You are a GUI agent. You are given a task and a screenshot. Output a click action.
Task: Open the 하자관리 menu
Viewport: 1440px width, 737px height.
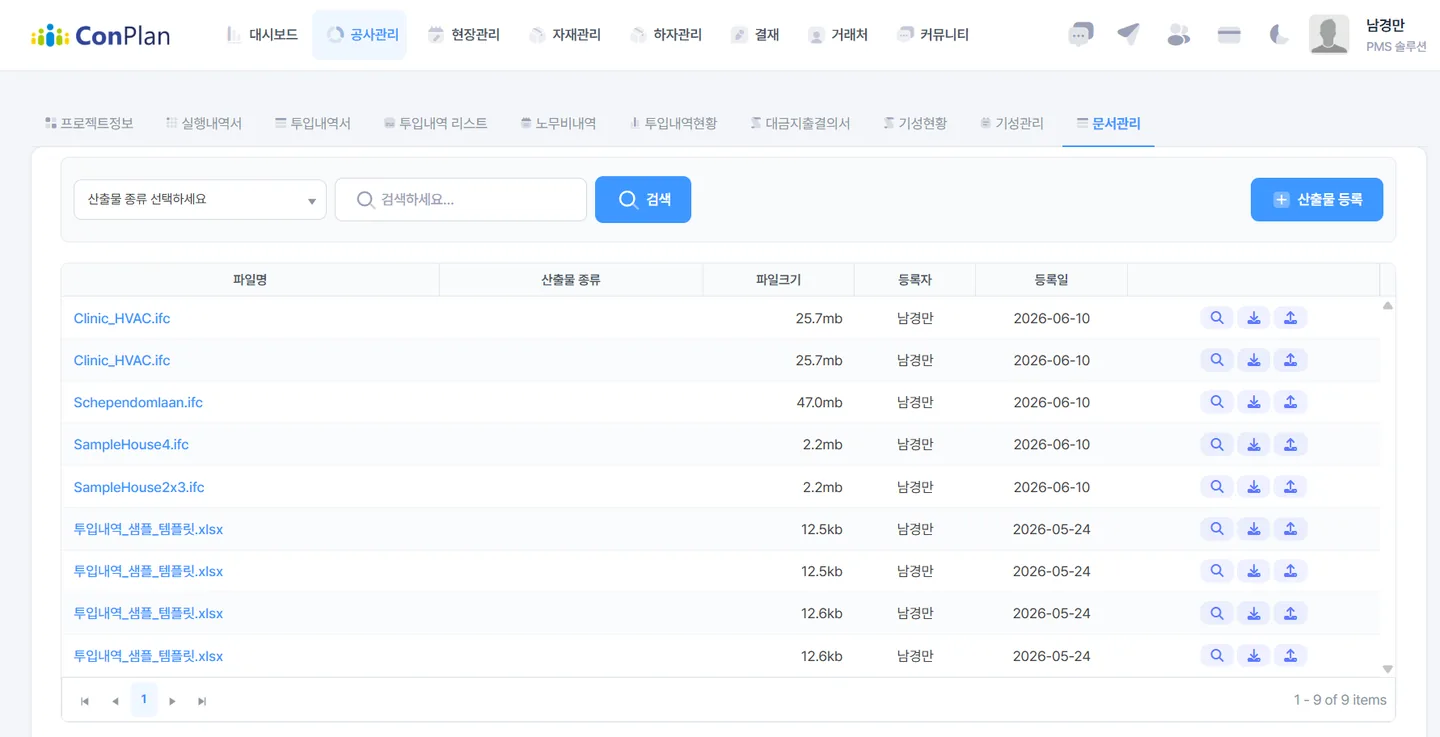(x=667, y=35)
